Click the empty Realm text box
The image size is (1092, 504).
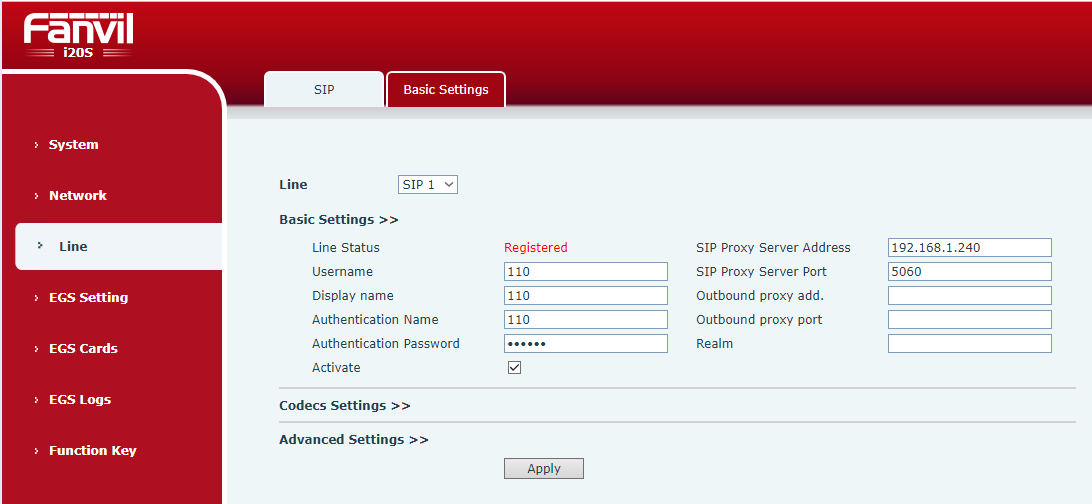pyautogui.click(x=969, y=343)
